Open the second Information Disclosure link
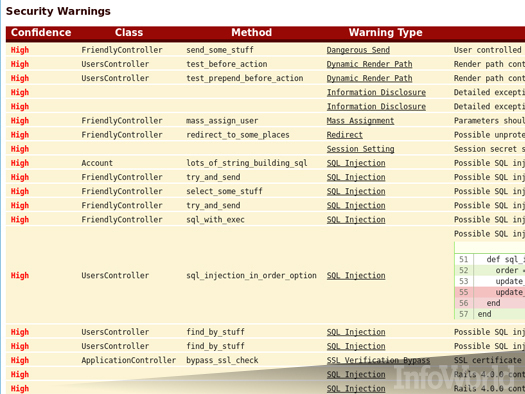The image size is (525, 394). 376,106
